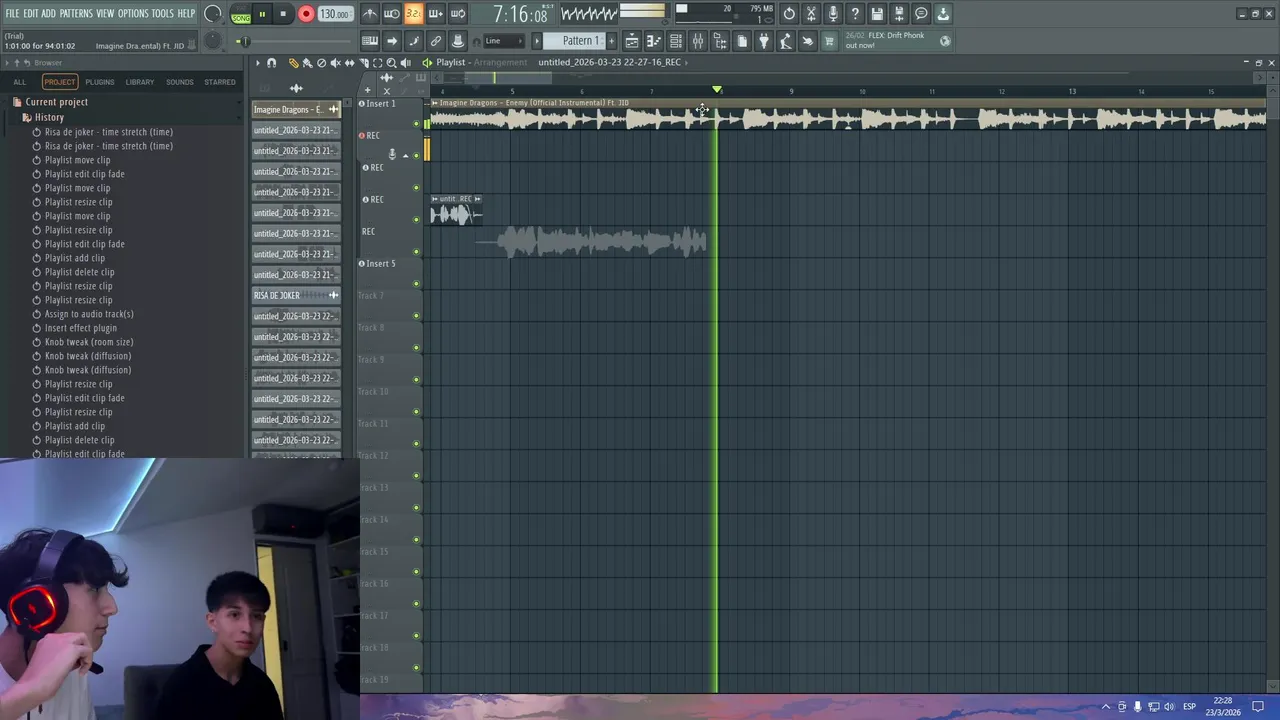Viewport: 1280px width, 720px height.
Task: Toggle wait for input before recording
Action: point(391,14)
